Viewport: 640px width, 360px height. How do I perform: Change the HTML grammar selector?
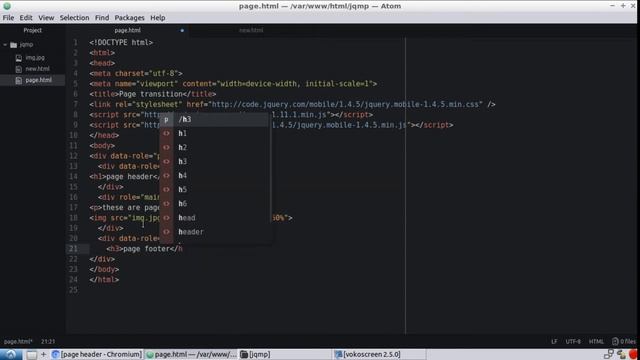596,341
